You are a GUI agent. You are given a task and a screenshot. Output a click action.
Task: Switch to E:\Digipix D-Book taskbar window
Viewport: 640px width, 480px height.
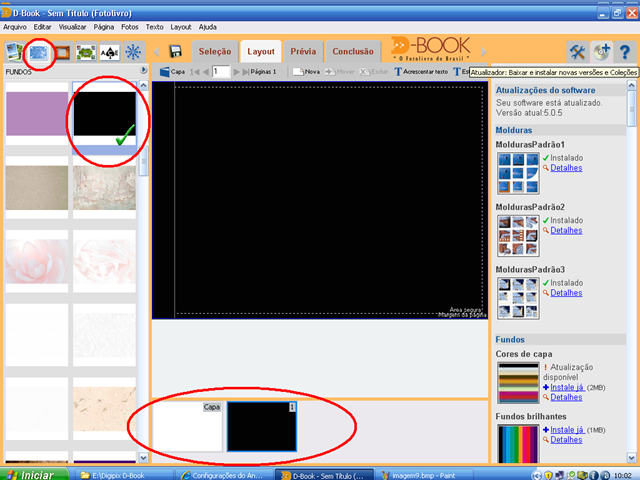tap(122, 475)
